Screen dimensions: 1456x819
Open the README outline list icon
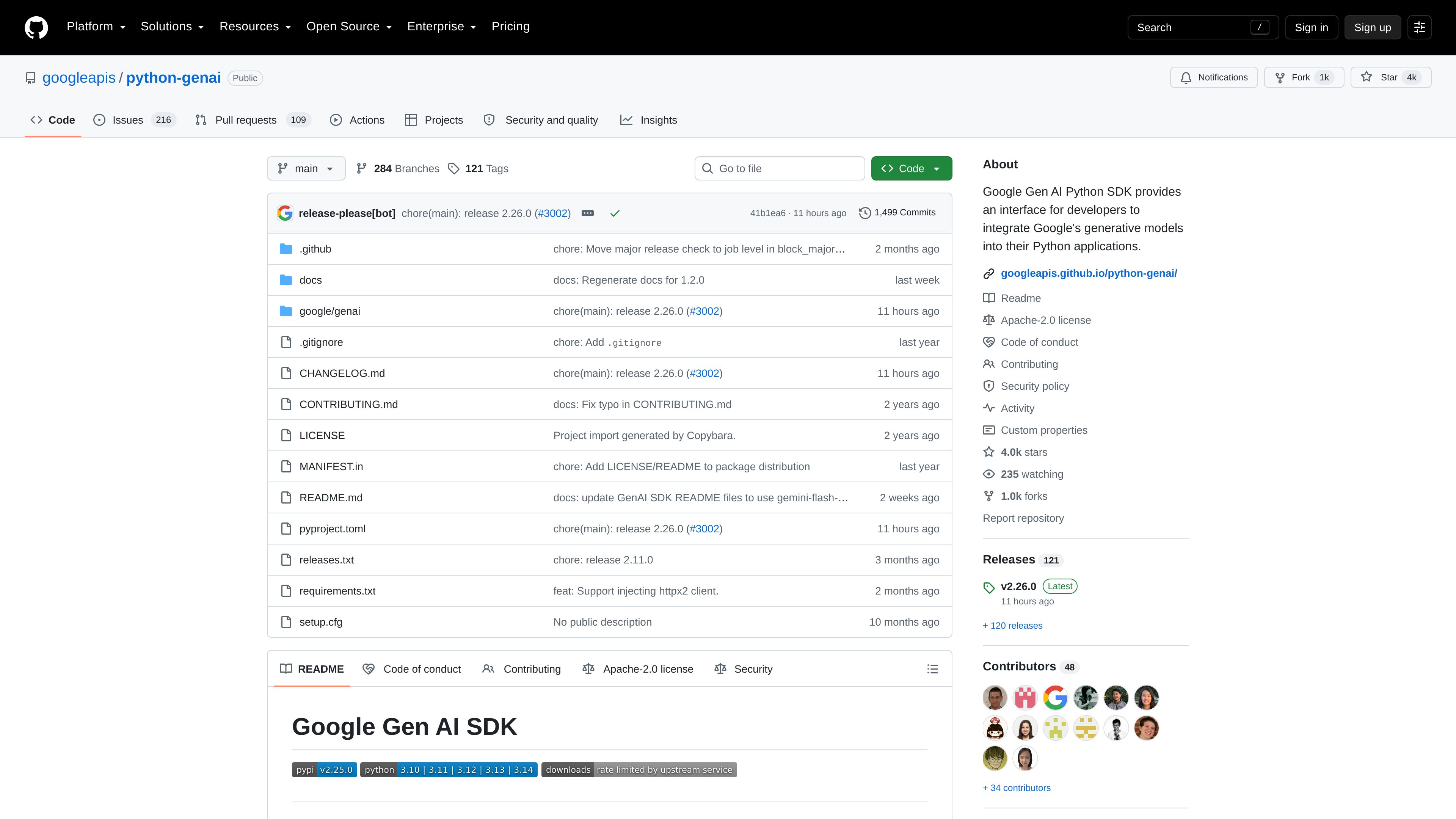pyautogui.click(x=933, y=668)
